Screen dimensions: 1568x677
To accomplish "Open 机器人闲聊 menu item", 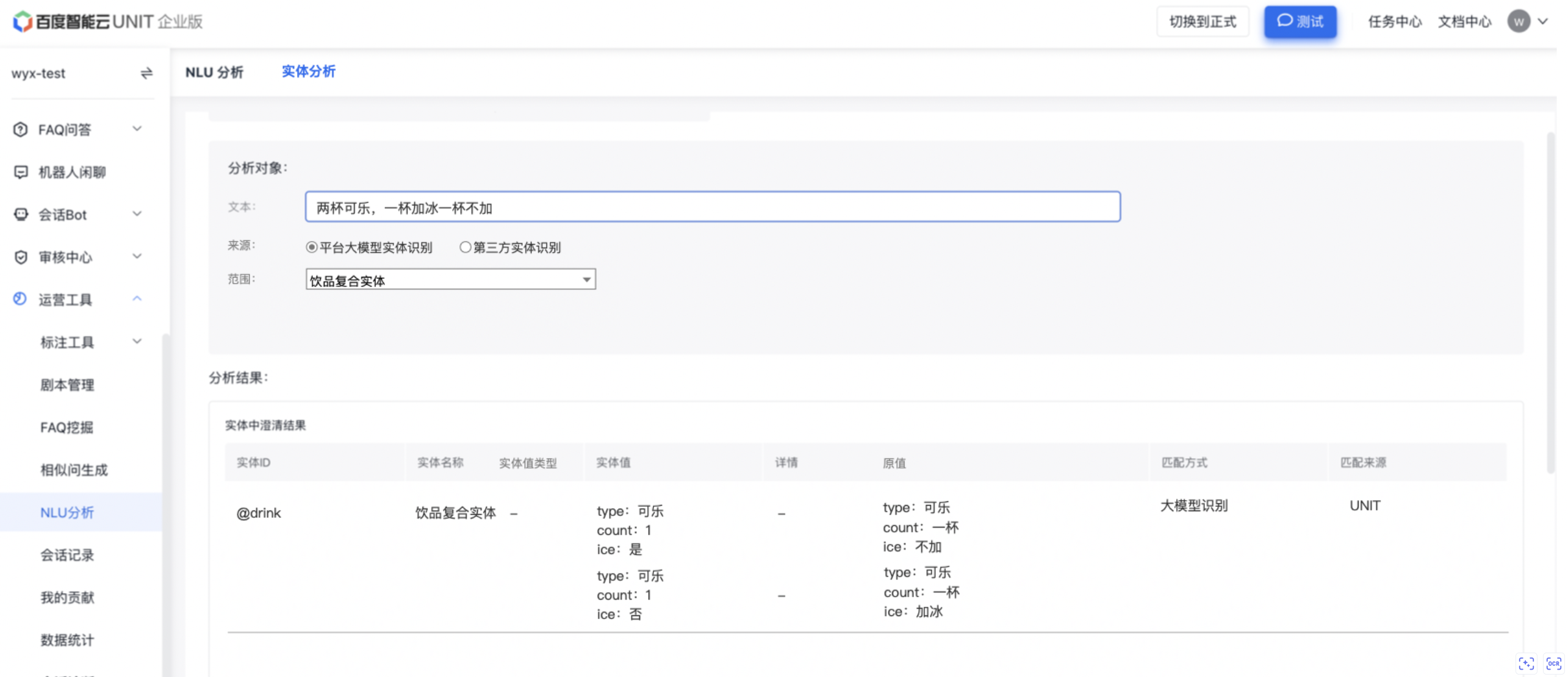I will (72, 172).
